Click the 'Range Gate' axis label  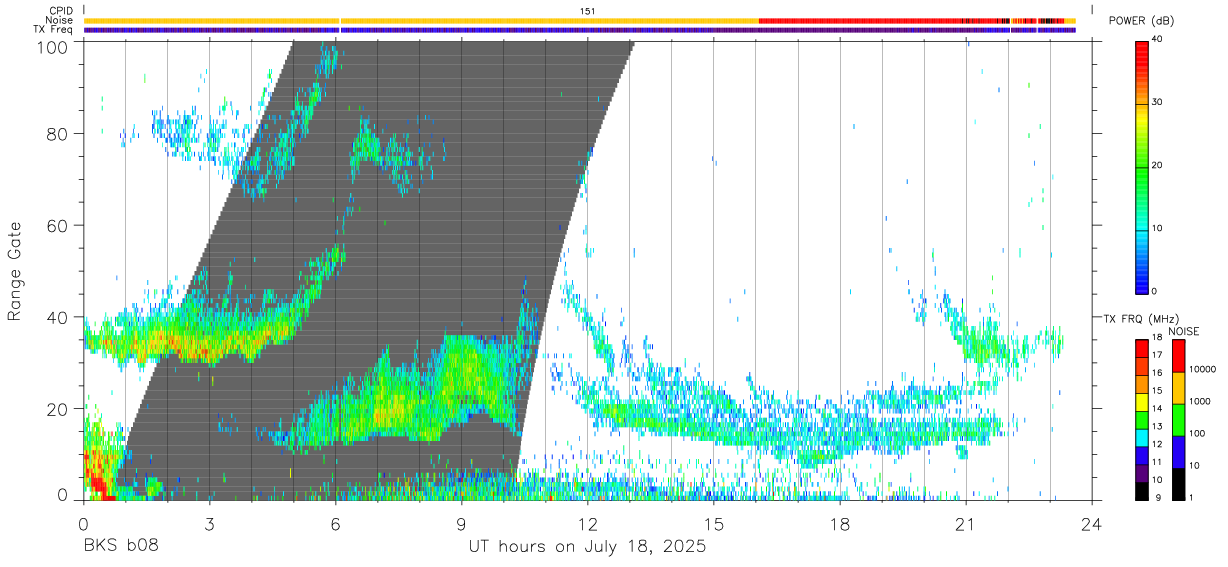pyautogui.click(x=15, y=271)
